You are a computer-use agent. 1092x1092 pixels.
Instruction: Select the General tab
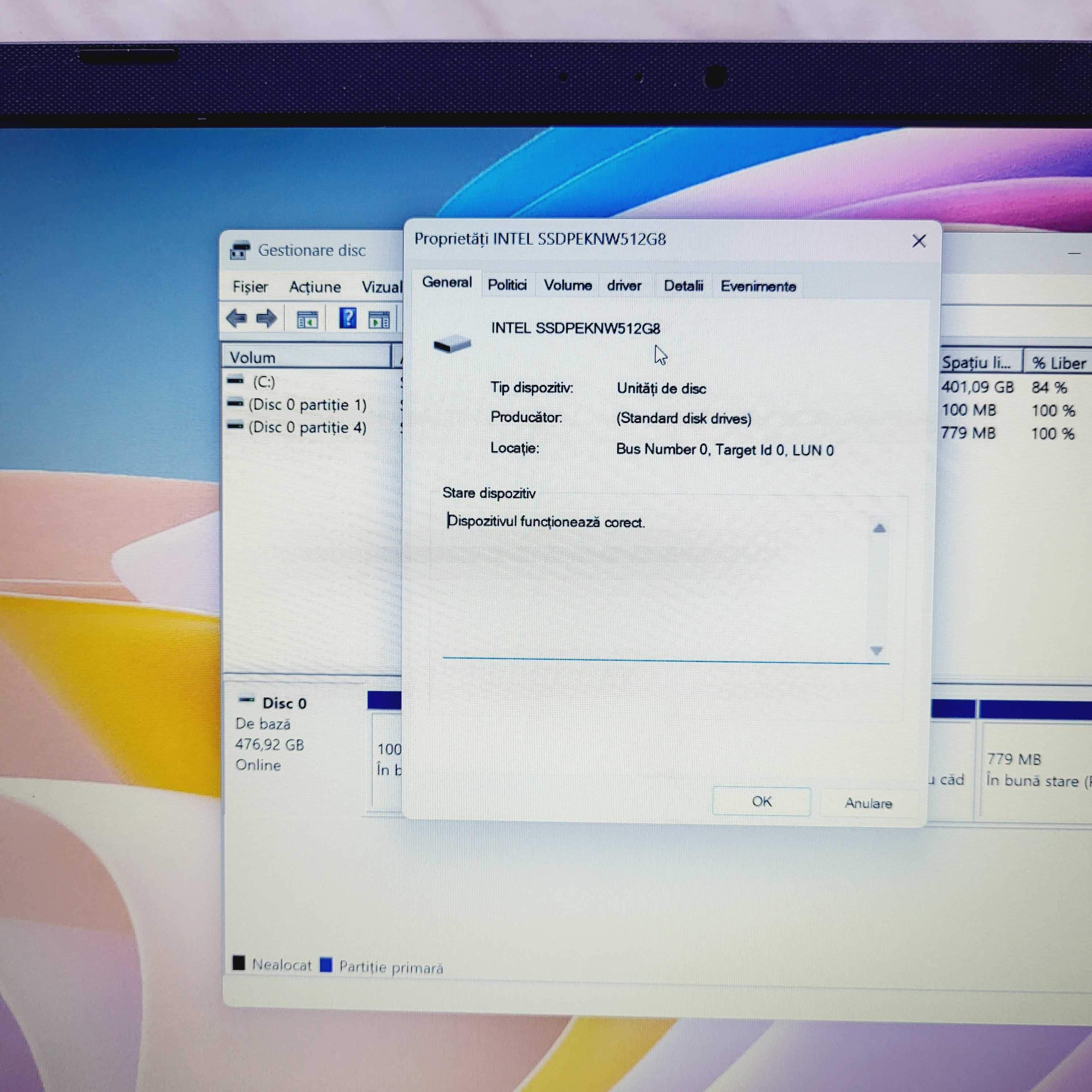[446, 282]
